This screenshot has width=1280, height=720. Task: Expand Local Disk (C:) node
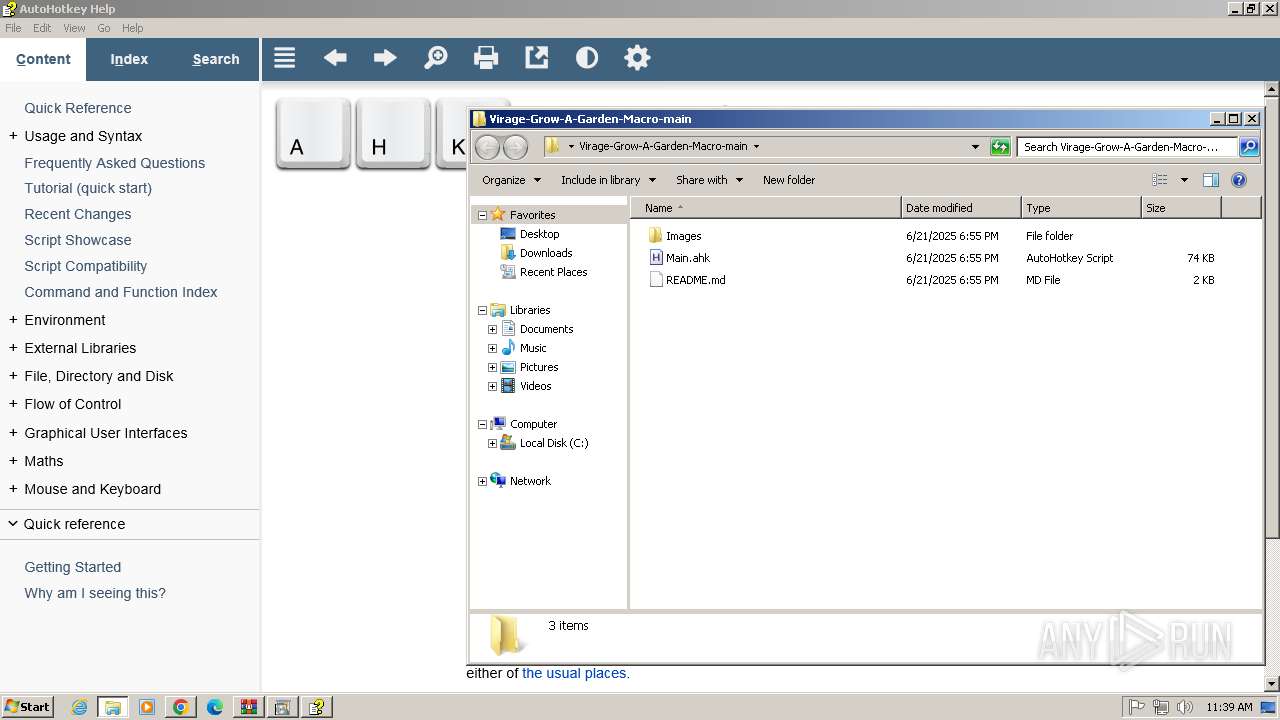[x=492, y=443]
